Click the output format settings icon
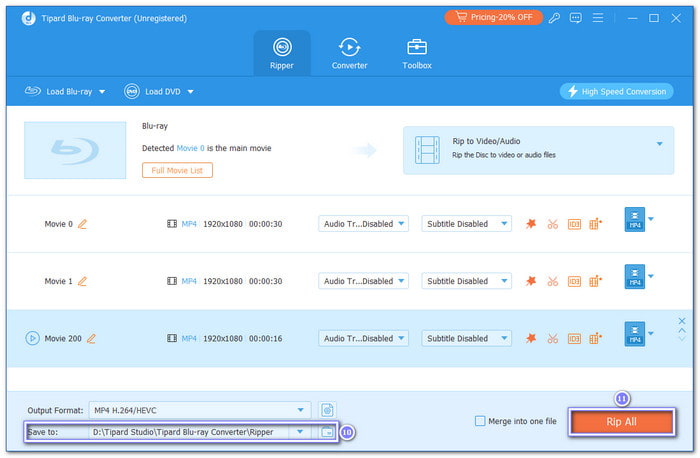Screen dimensions: 700x458 pos(326,409)
